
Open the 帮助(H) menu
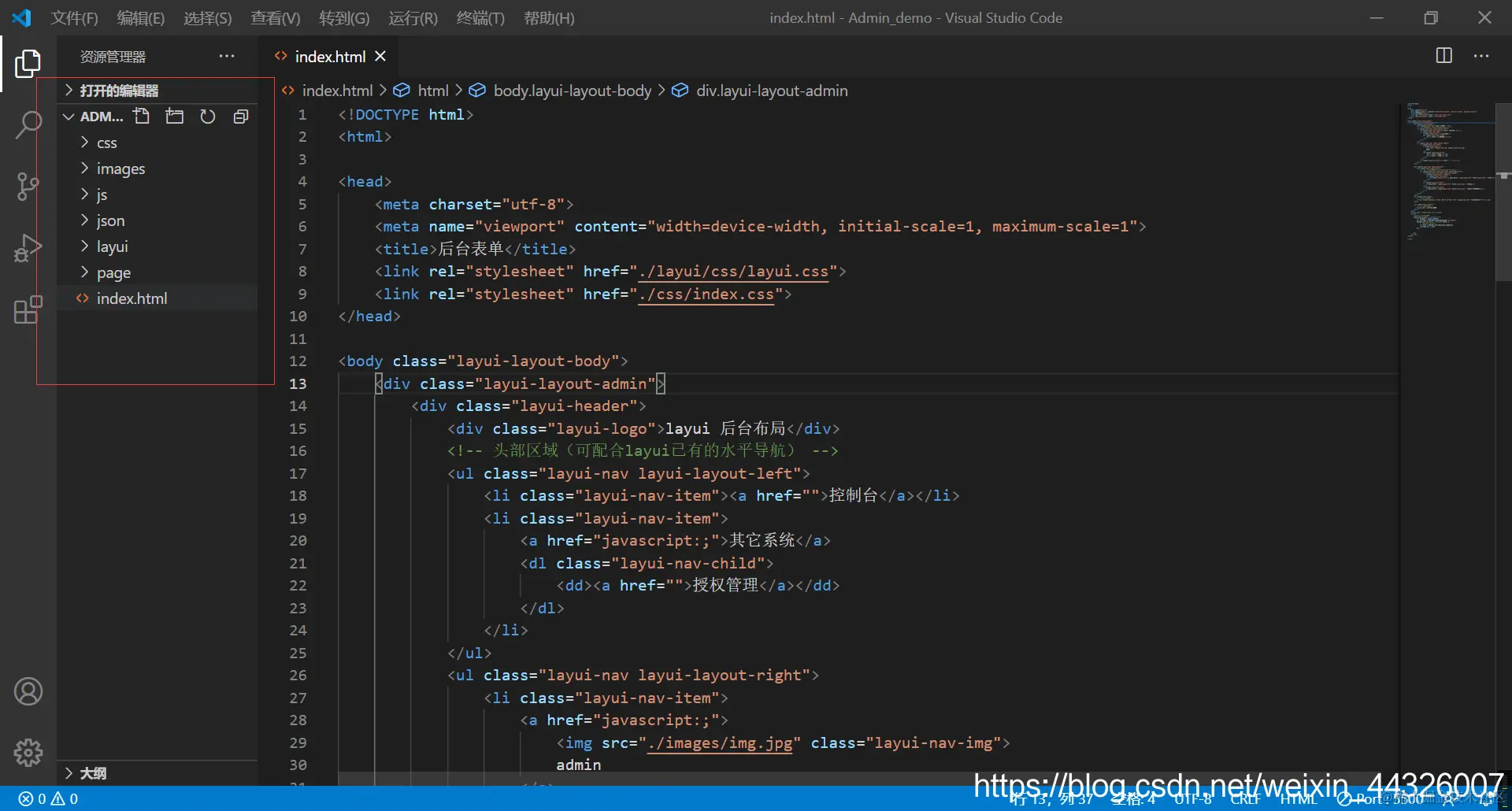tap(549, 17)
